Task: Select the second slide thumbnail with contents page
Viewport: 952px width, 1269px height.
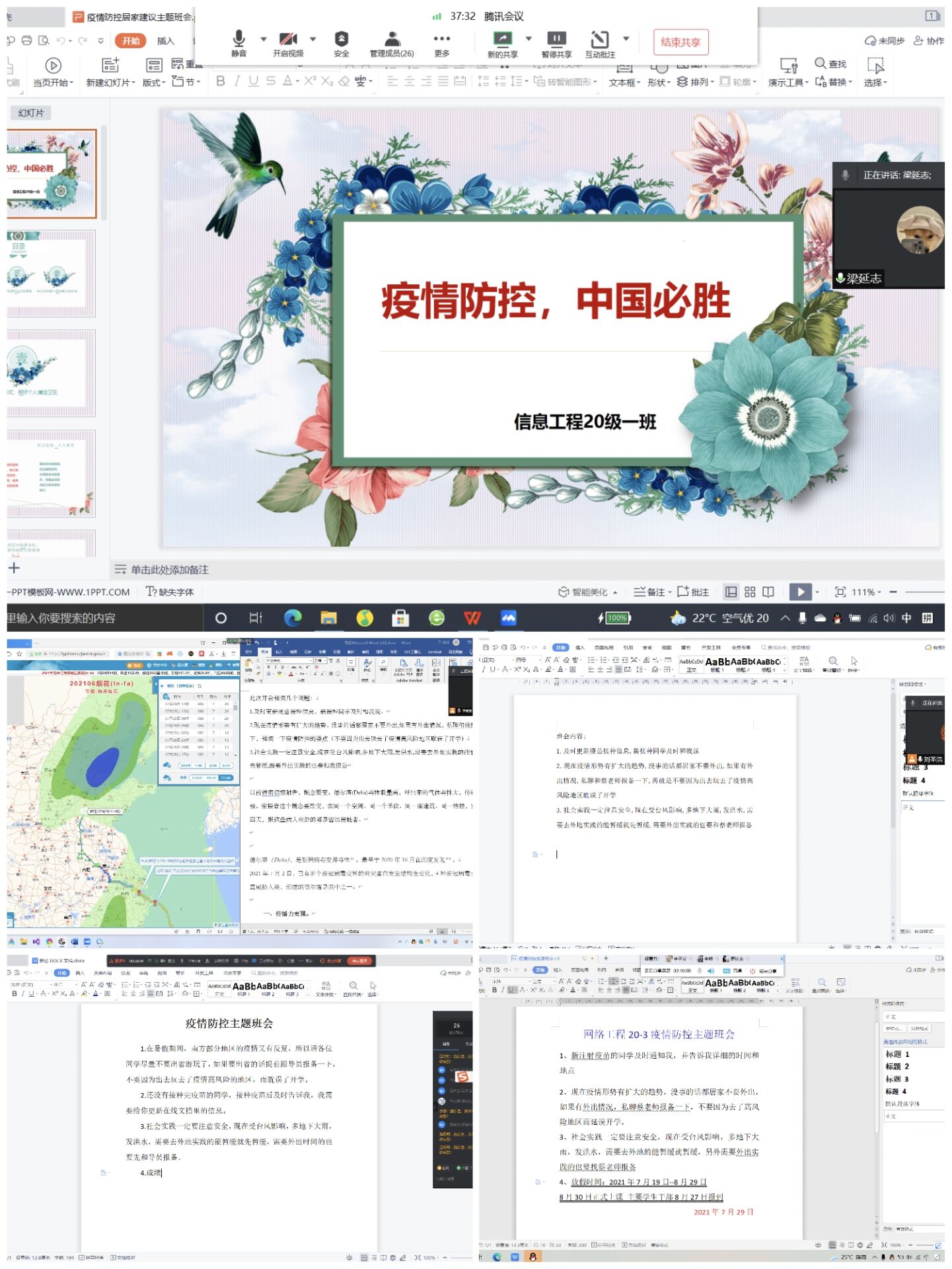Action: pos(52,273)
